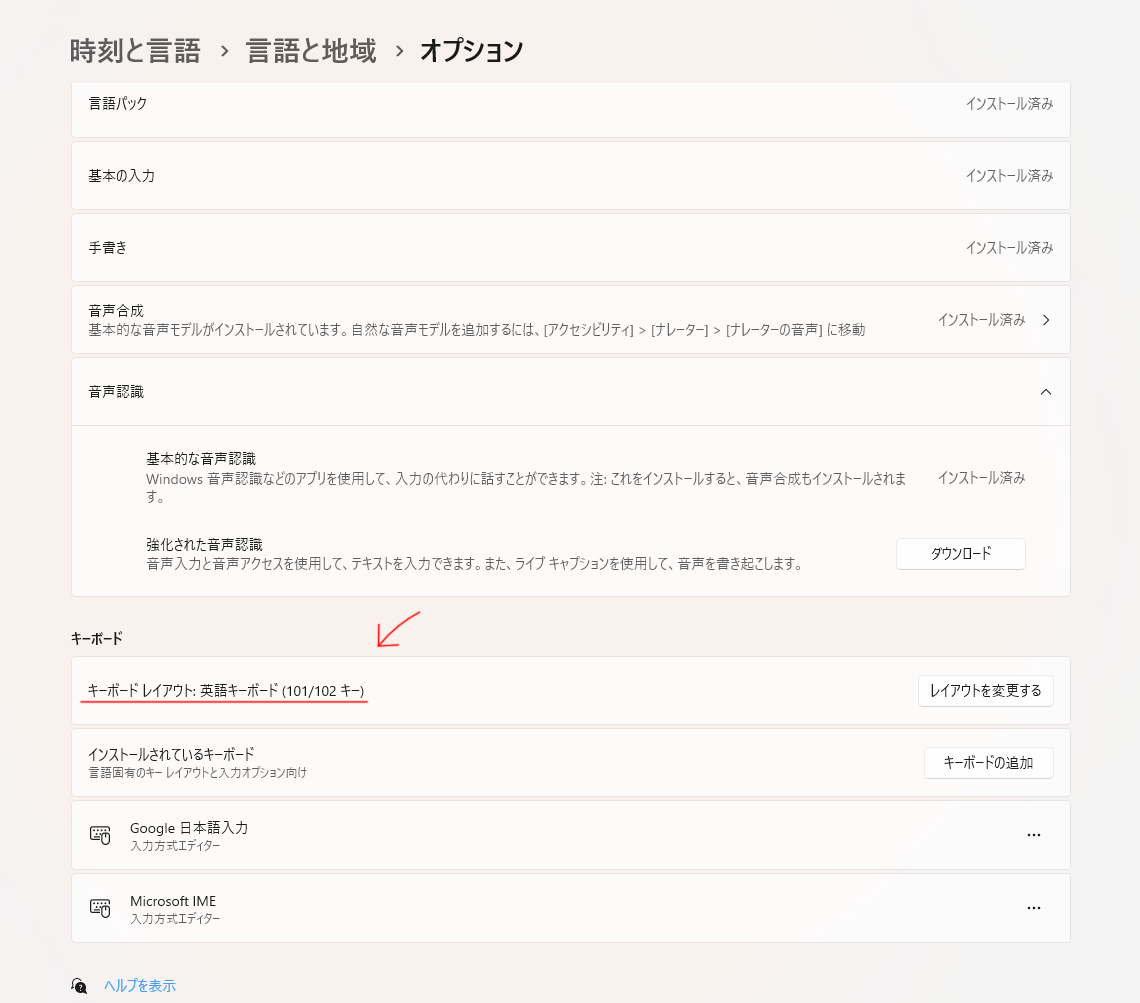The width and height of the screenshot is (1140, 1003).
Task: Open more options for Google 日本語入力
Action: click(x=1033, y=835)
